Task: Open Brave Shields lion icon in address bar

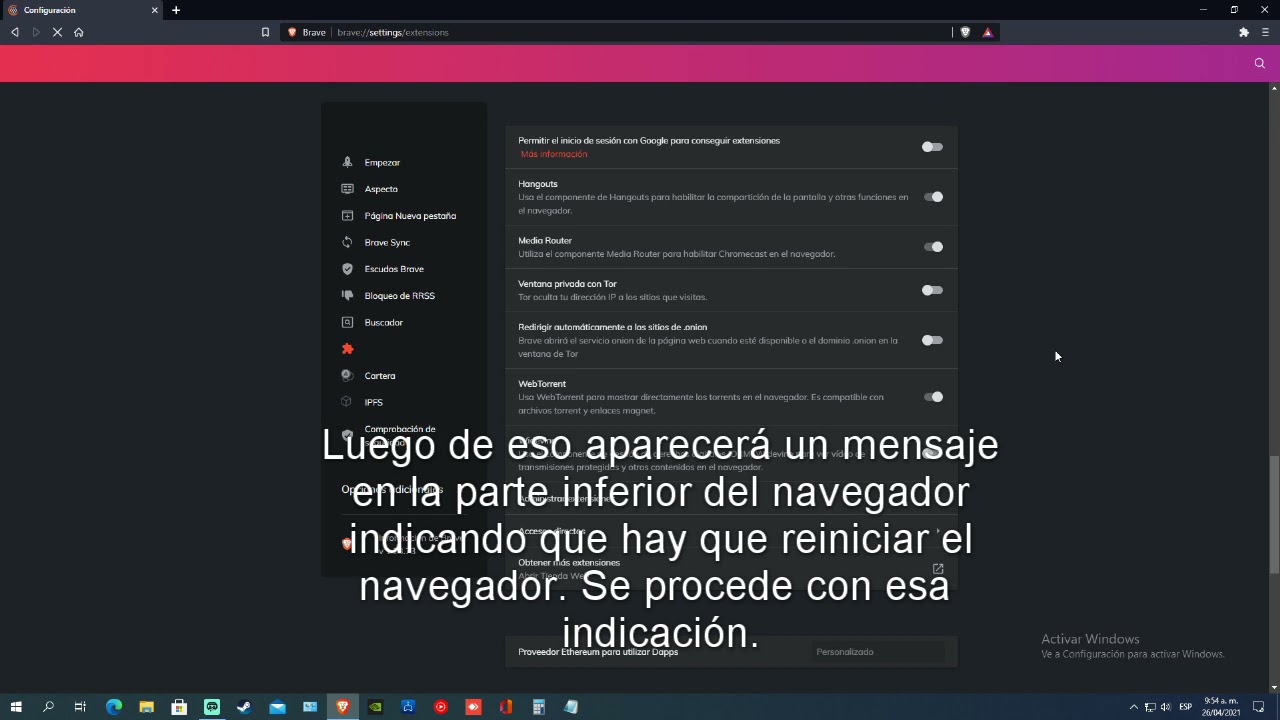Action: click(x=965, y=32)
